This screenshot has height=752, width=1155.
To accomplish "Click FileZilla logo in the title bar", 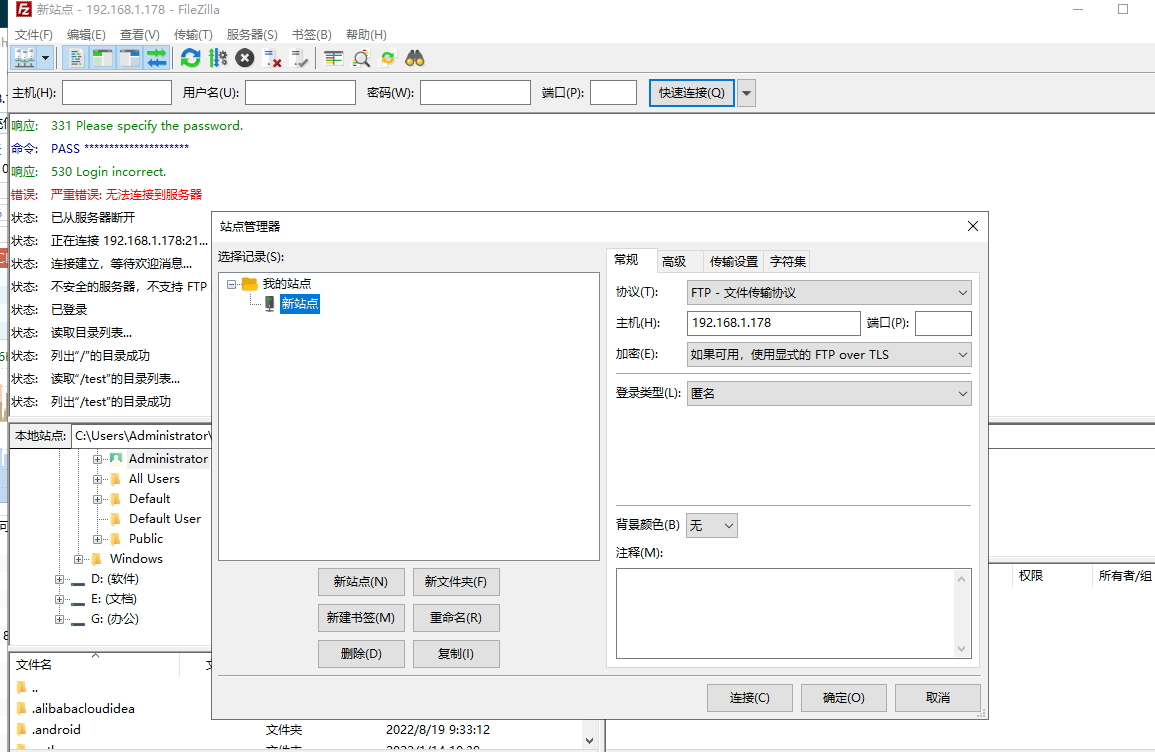I will (x=24, y=10).
